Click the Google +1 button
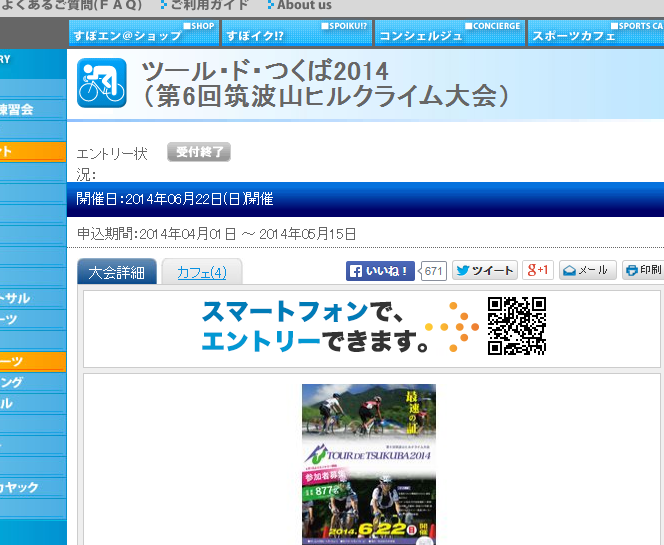Viewport: 664px width, 545px height. coord(538,271)
